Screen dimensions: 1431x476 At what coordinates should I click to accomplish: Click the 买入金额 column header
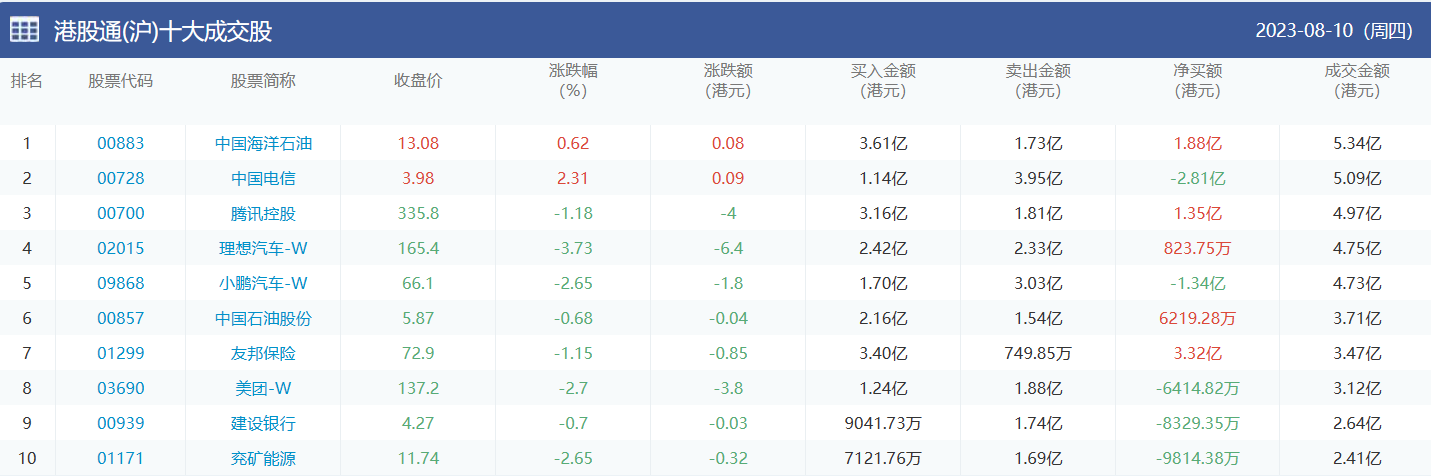tap(883, 81)
